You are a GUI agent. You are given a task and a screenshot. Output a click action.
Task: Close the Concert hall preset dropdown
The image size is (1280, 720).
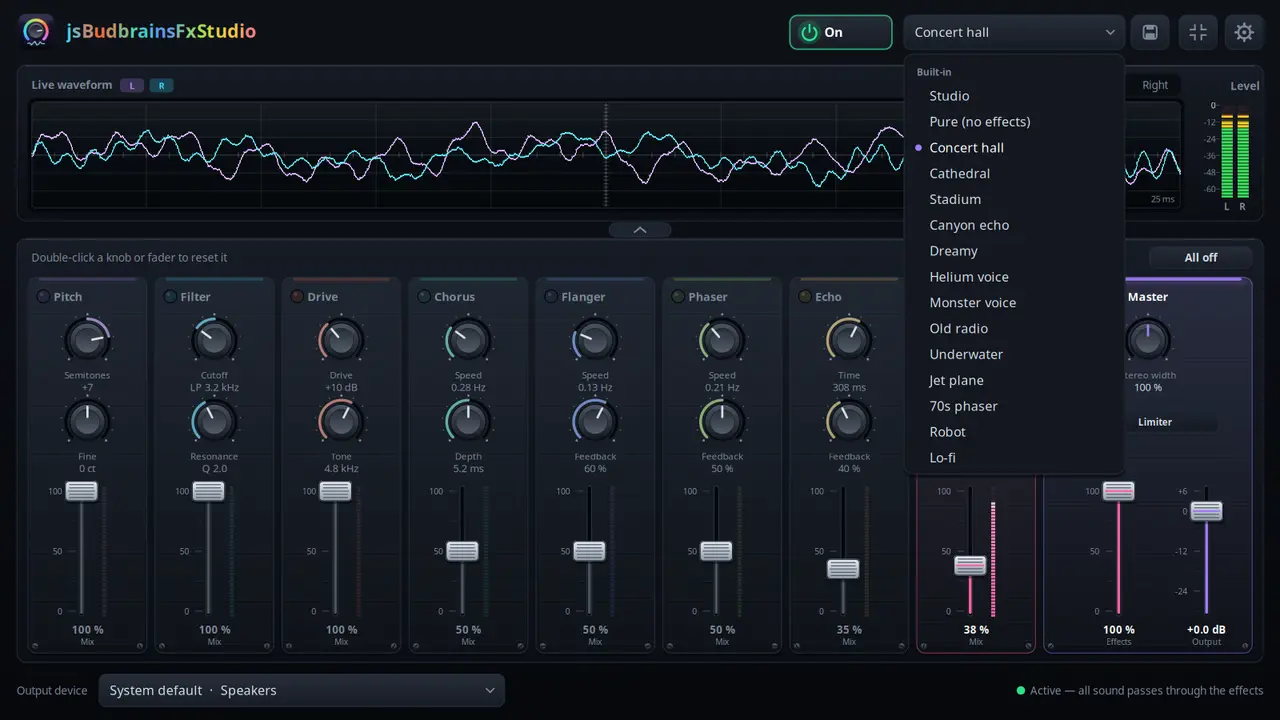coord(1014,32)
